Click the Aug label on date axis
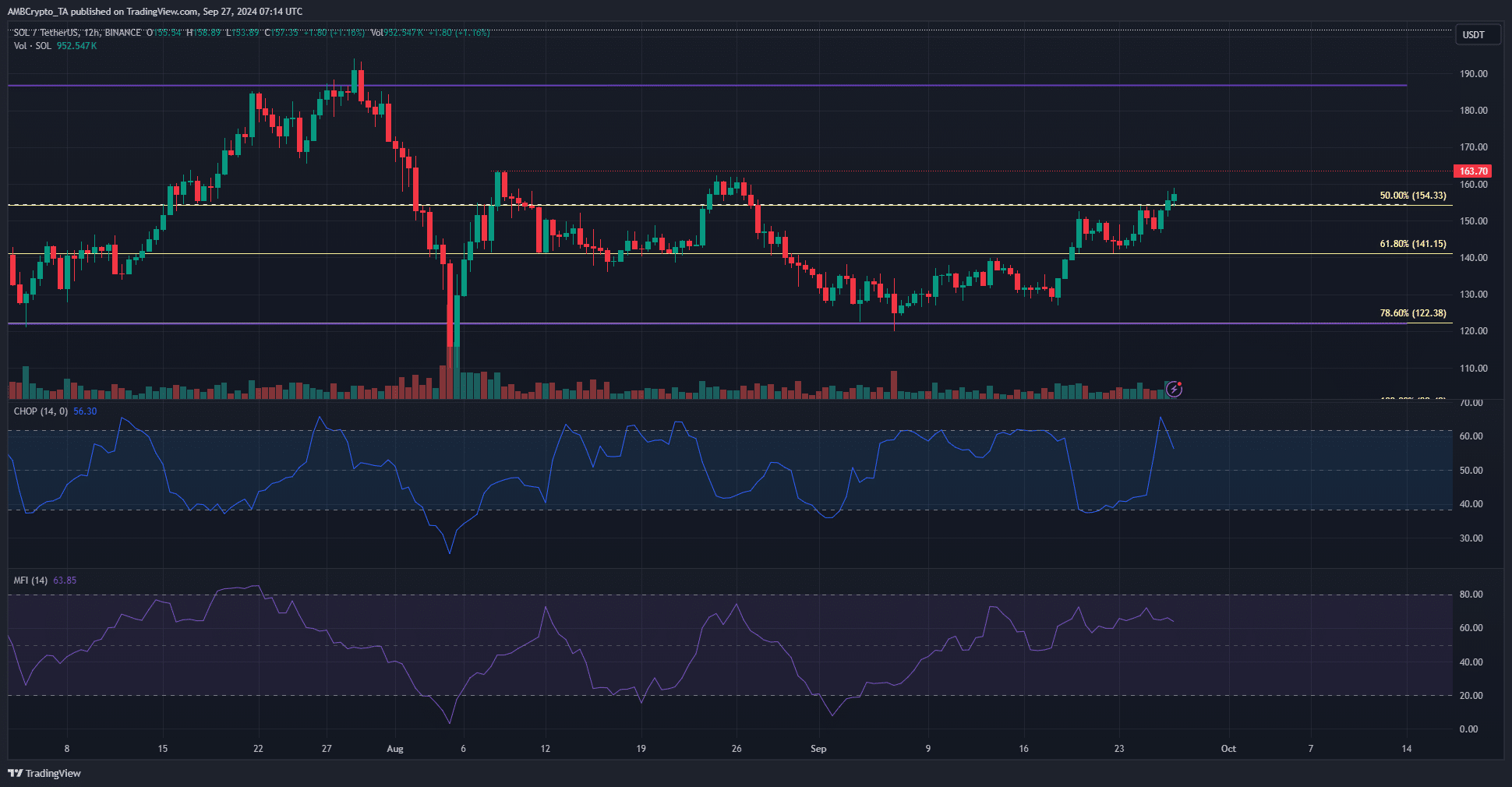 coord(395,749)
